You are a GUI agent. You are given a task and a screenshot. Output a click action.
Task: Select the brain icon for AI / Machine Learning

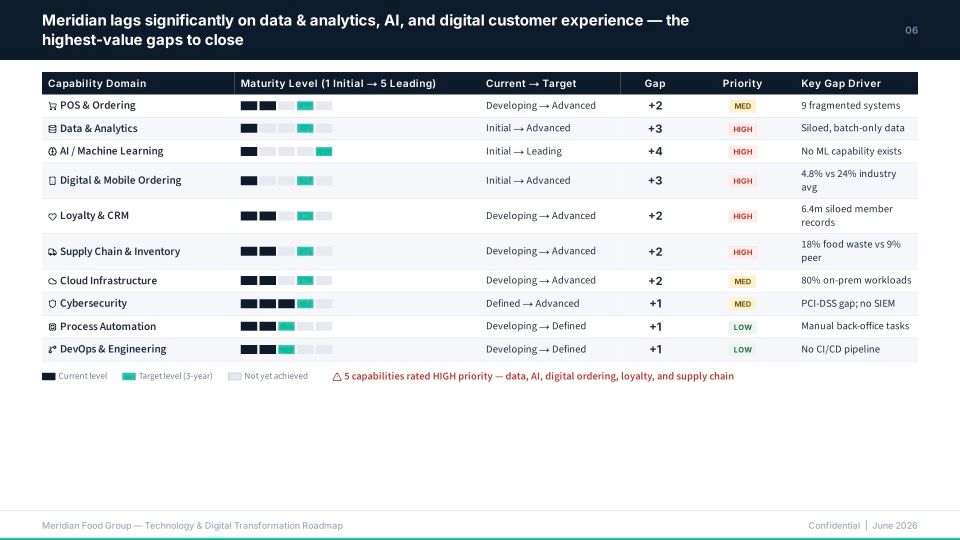pyautogui.click(x=52, y=151)
